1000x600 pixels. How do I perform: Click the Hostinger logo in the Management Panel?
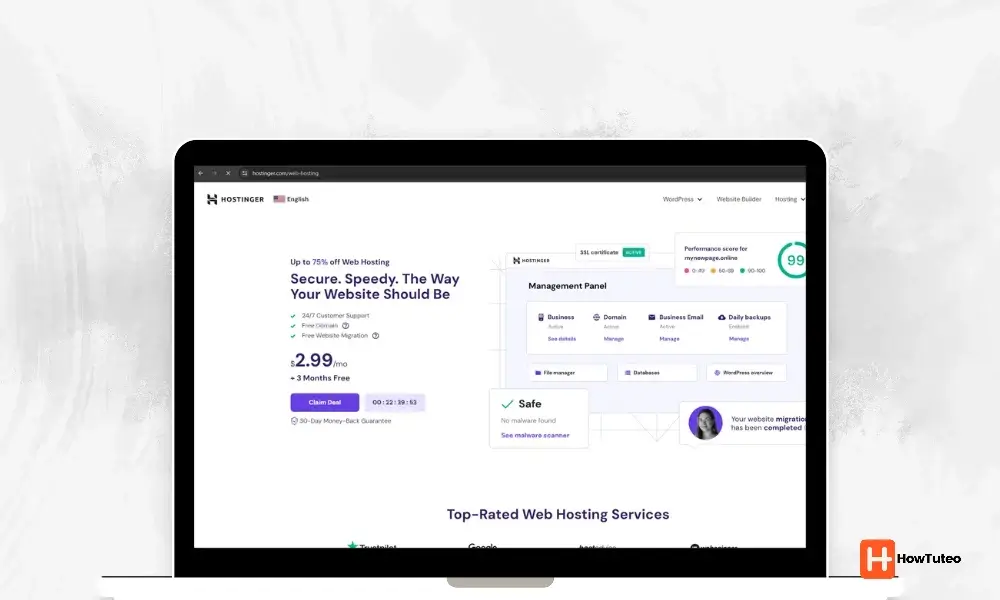[531, 260]
